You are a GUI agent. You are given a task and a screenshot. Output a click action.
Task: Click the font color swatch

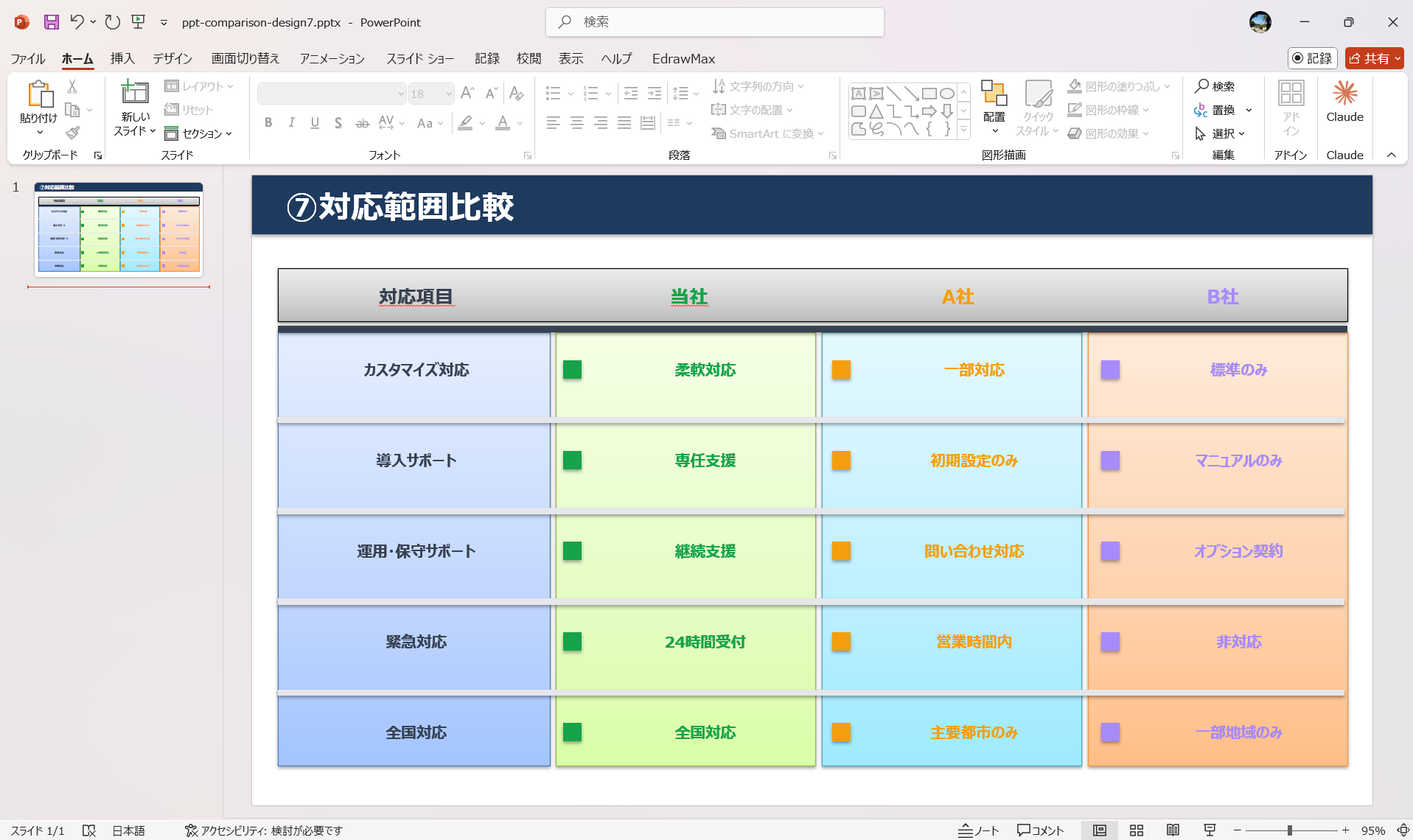(x=503, y=123)
